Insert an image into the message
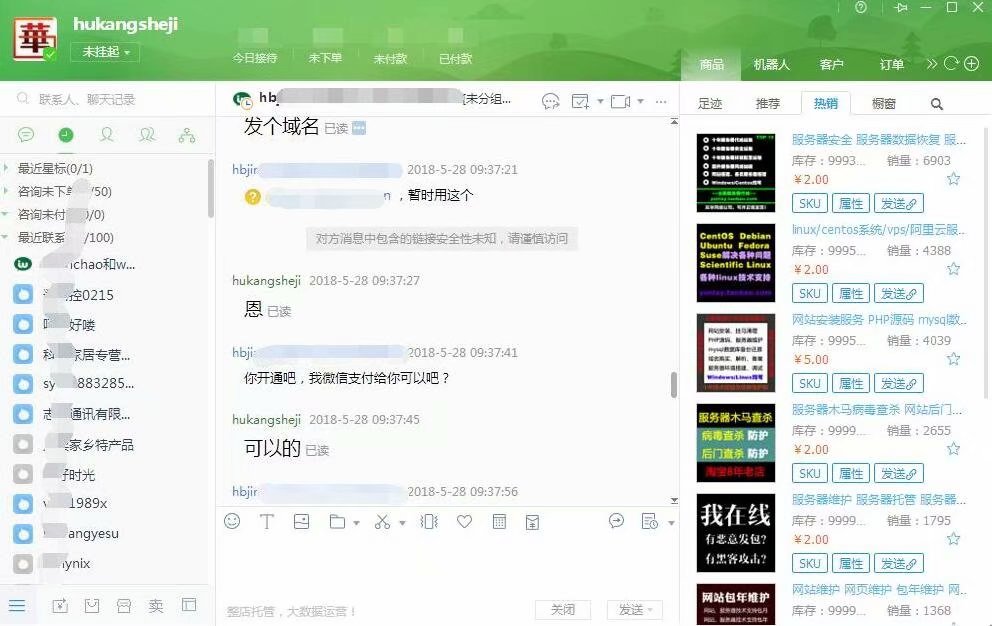Image resolution: width=992 pixels, height=626 pixels. tap(301, 521)
